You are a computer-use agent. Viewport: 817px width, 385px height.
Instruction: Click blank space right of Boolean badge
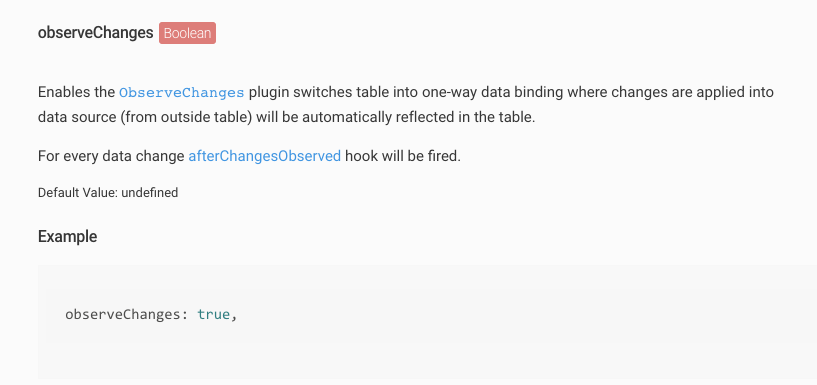(469, 33)
